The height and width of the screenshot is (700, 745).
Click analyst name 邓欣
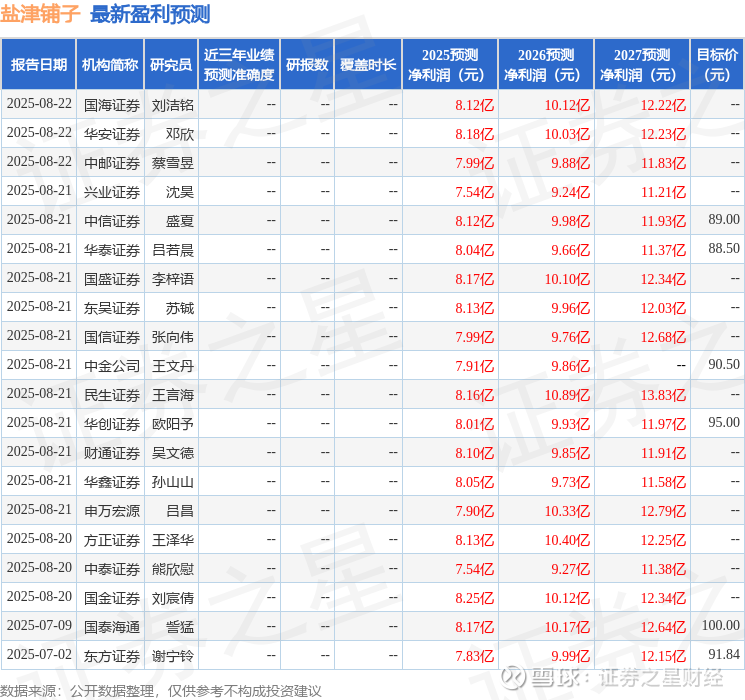180,134
